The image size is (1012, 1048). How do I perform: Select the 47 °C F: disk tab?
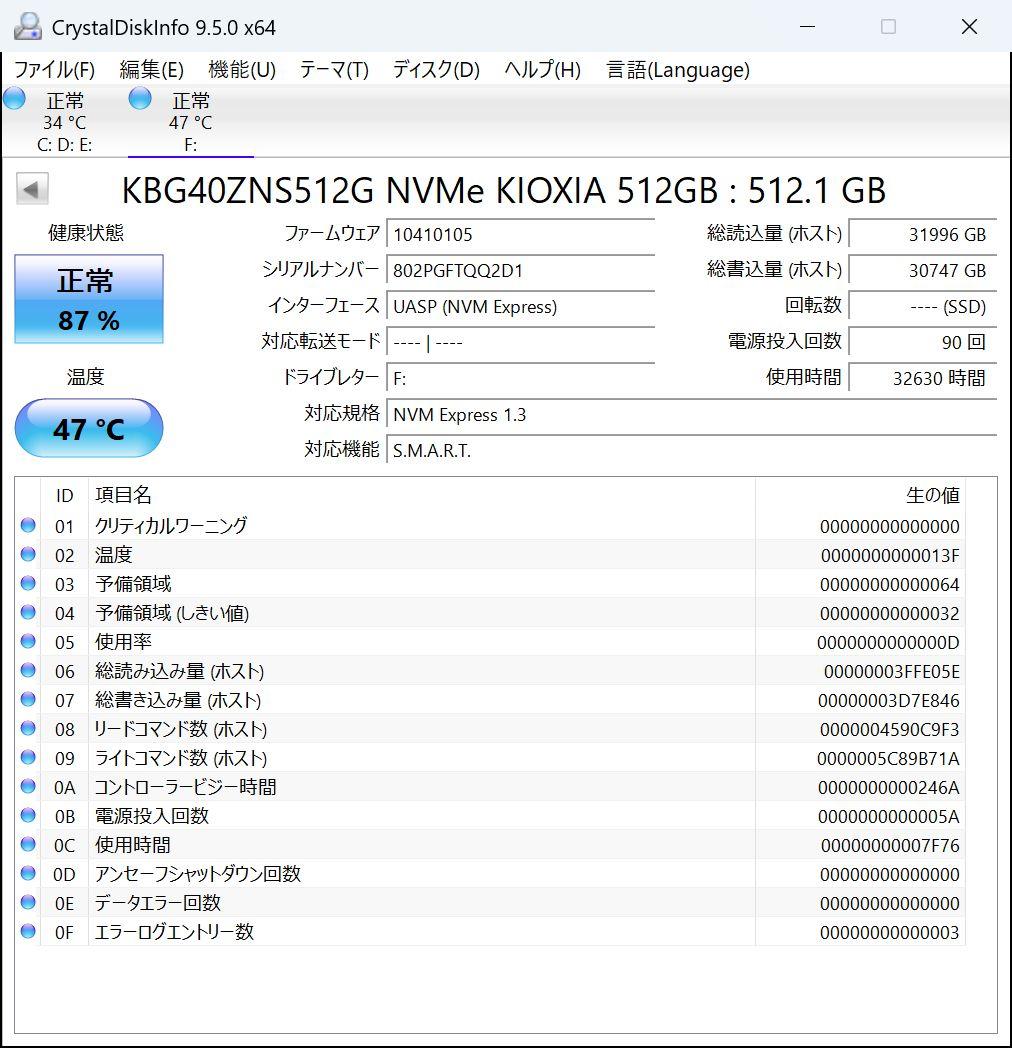point(191,121)
